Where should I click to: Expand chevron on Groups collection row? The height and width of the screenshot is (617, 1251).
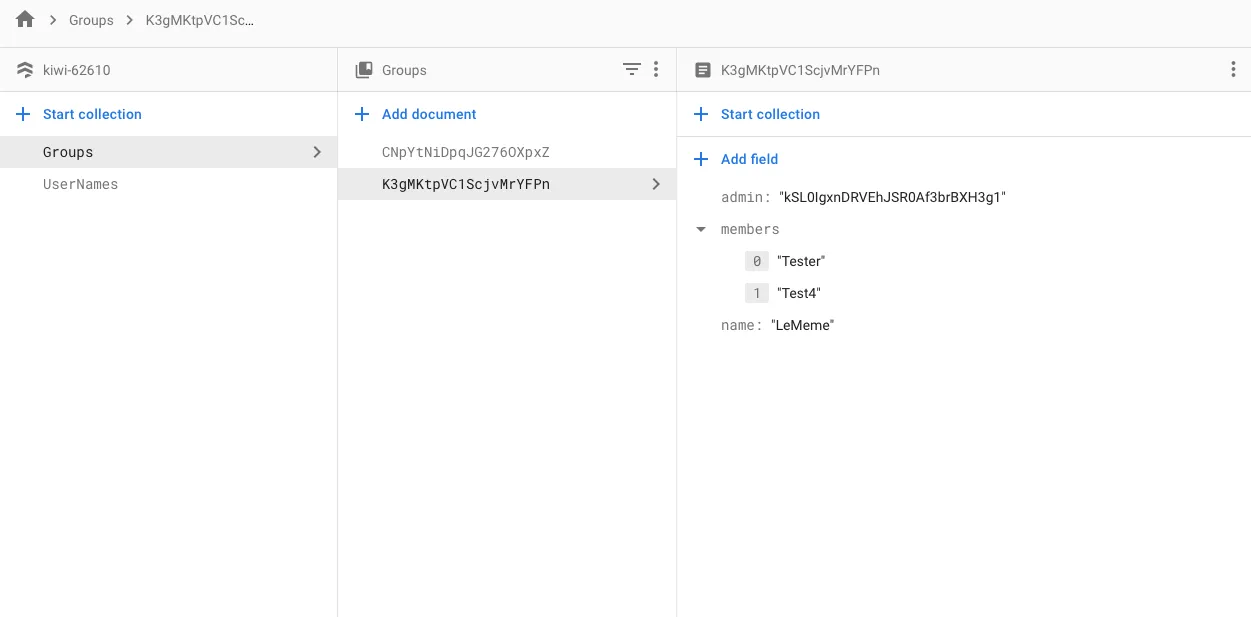[317, 152]
